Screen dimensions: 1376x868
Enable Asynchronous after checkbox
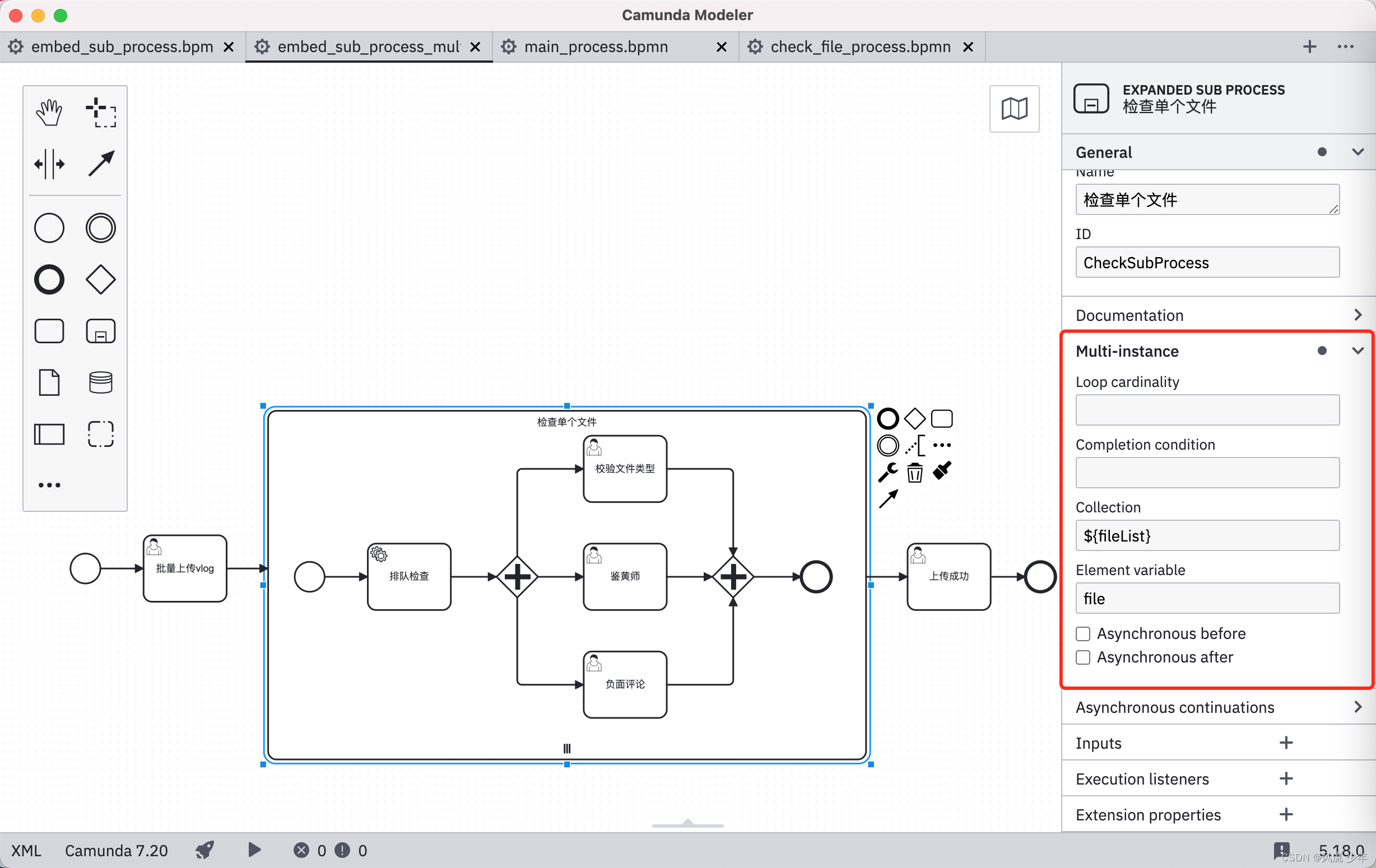[x=1083, y=657]
